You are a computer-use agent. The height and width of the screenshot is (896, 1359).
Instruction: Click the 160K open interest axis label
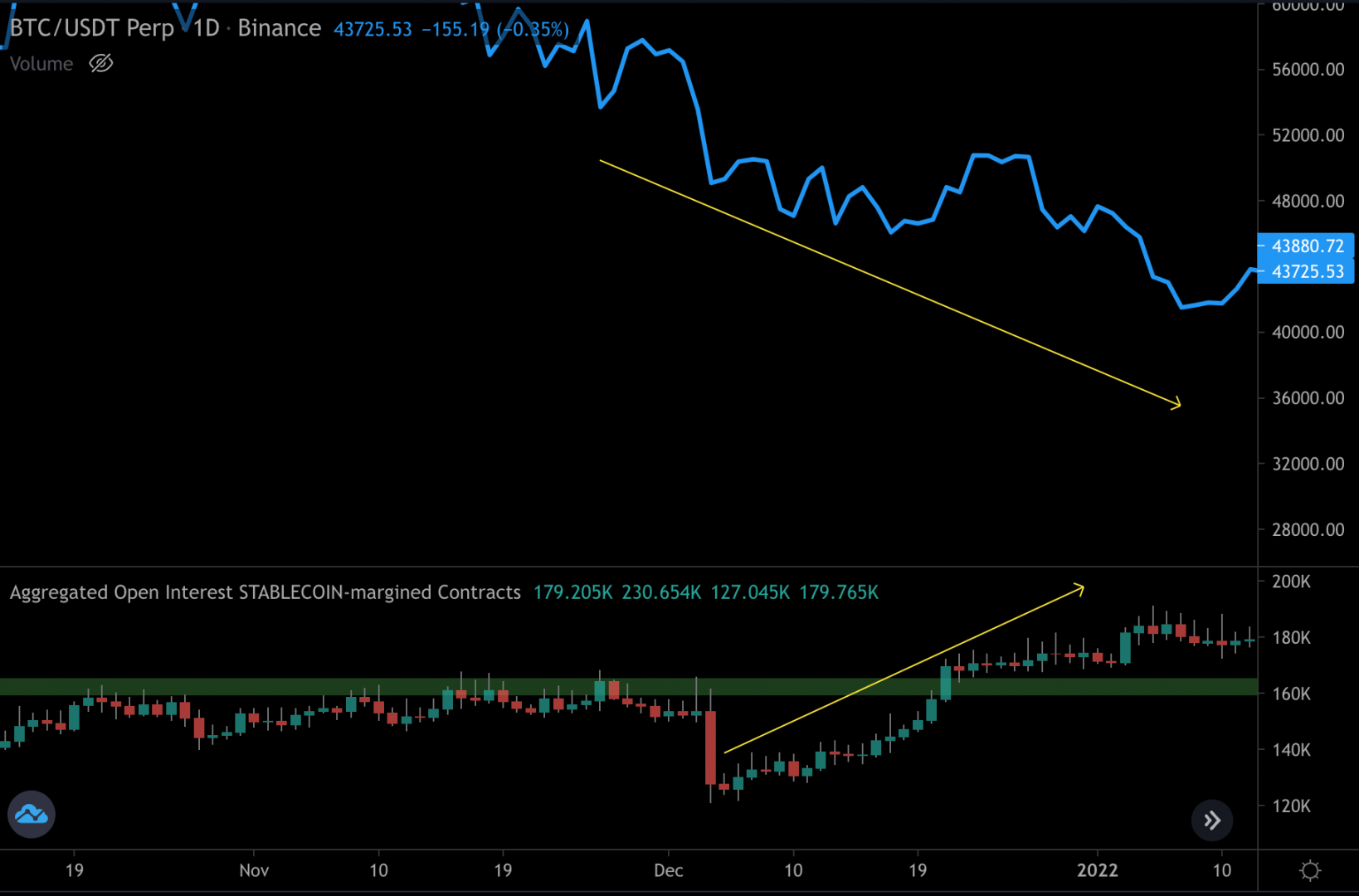pyautogui.click(x=1291, y=694)
